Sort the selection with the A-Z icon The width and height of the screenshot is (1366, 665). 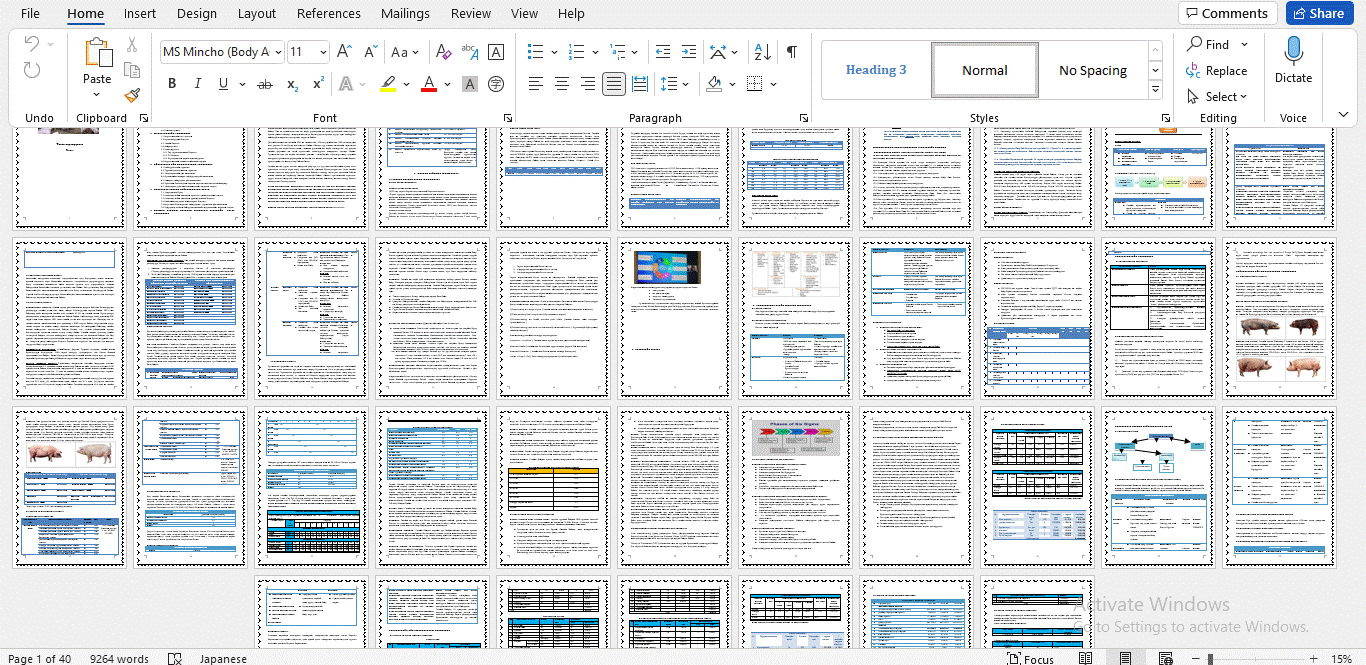(762, 52)
